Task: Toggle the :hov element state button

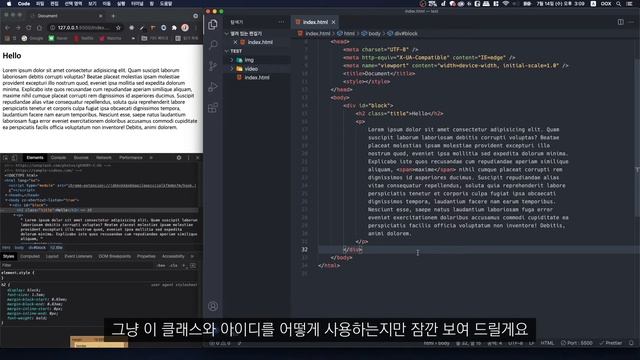Action: click(161, 265)
